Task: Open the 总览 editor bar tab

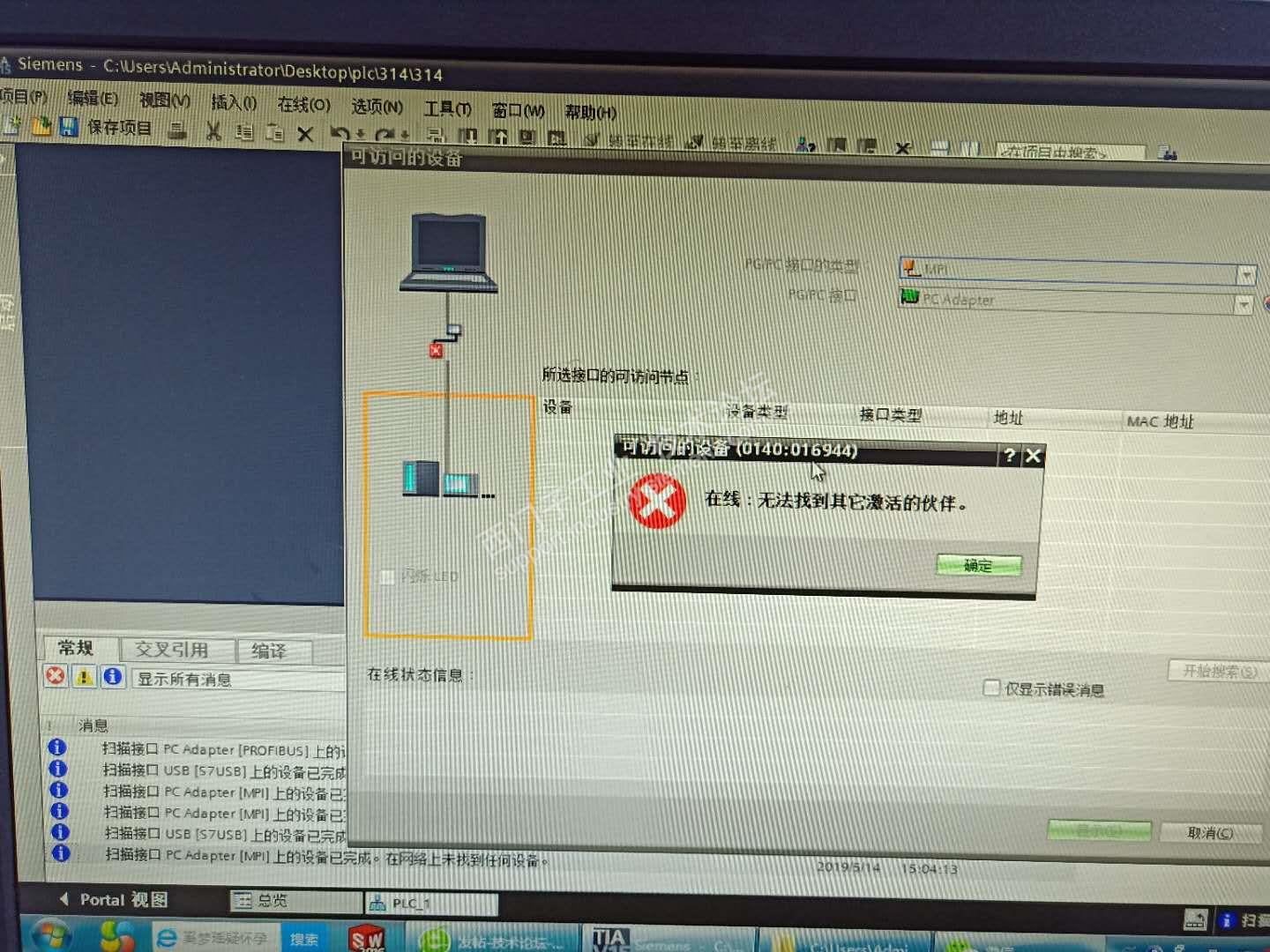Action: pyautogui.click(x=295, y=901)
